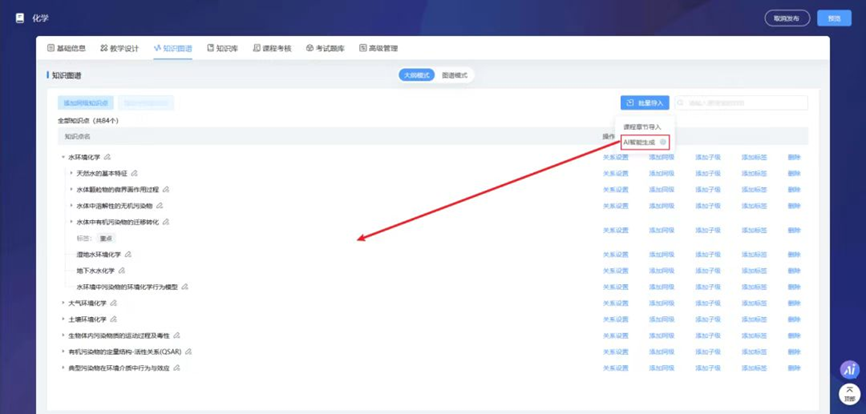866x414 pixels.
Task: Collapse the 水环境化学 tree node
Action: pyautogui.click(x=63, y=157)
